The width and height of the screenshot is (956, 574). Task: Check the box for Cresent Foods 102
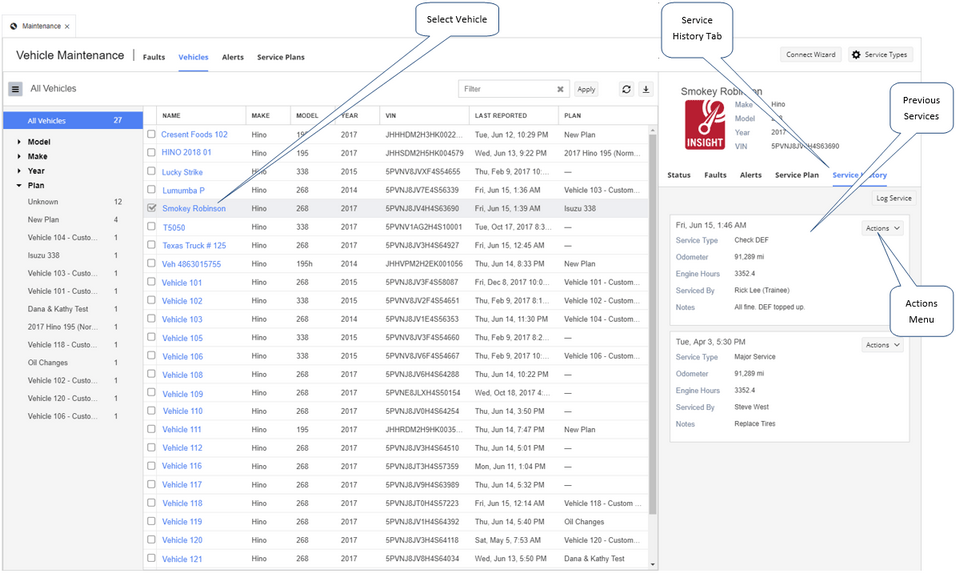[x=151, y=134]
